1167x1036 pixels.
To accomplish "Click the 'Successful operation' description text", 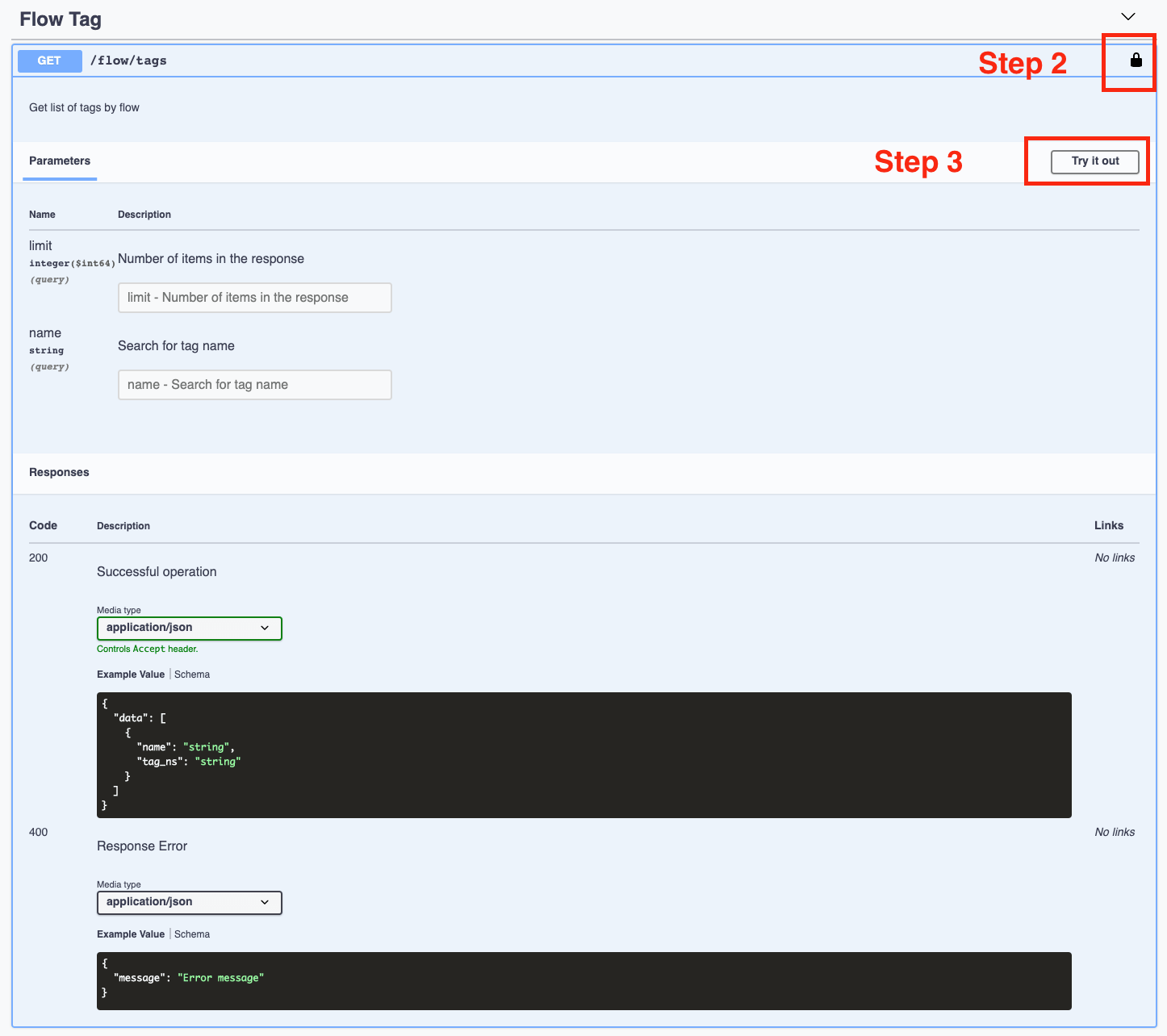I will click(157, 572).
